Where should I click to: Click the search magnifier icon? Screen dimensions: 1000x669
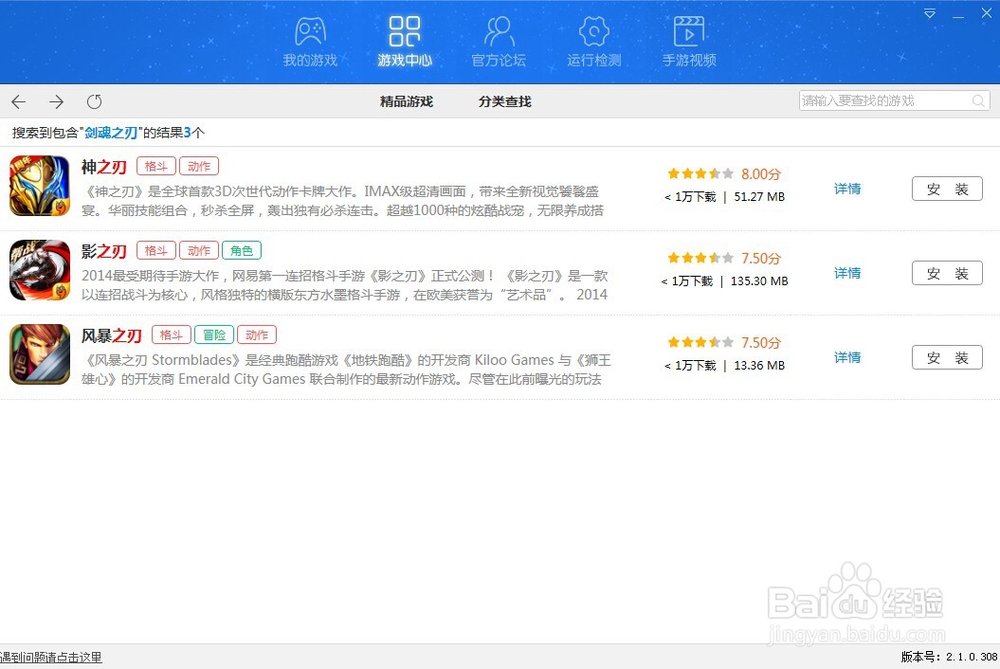pyautogui.click(x=978, y=101)
